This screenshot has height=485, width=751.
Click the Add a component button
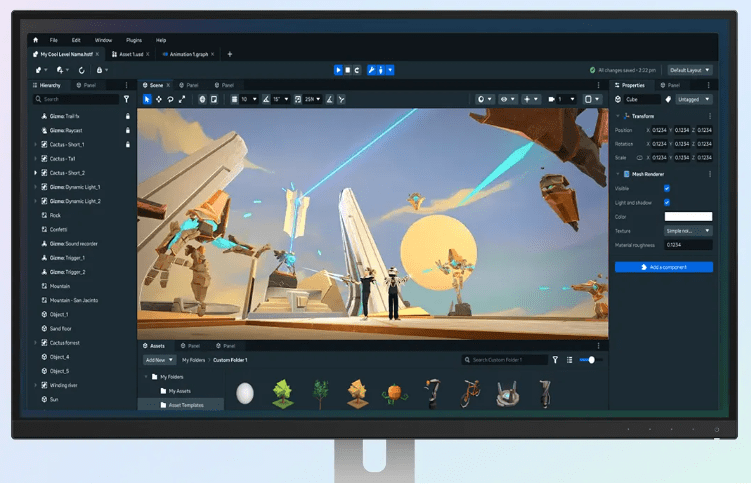664,267
